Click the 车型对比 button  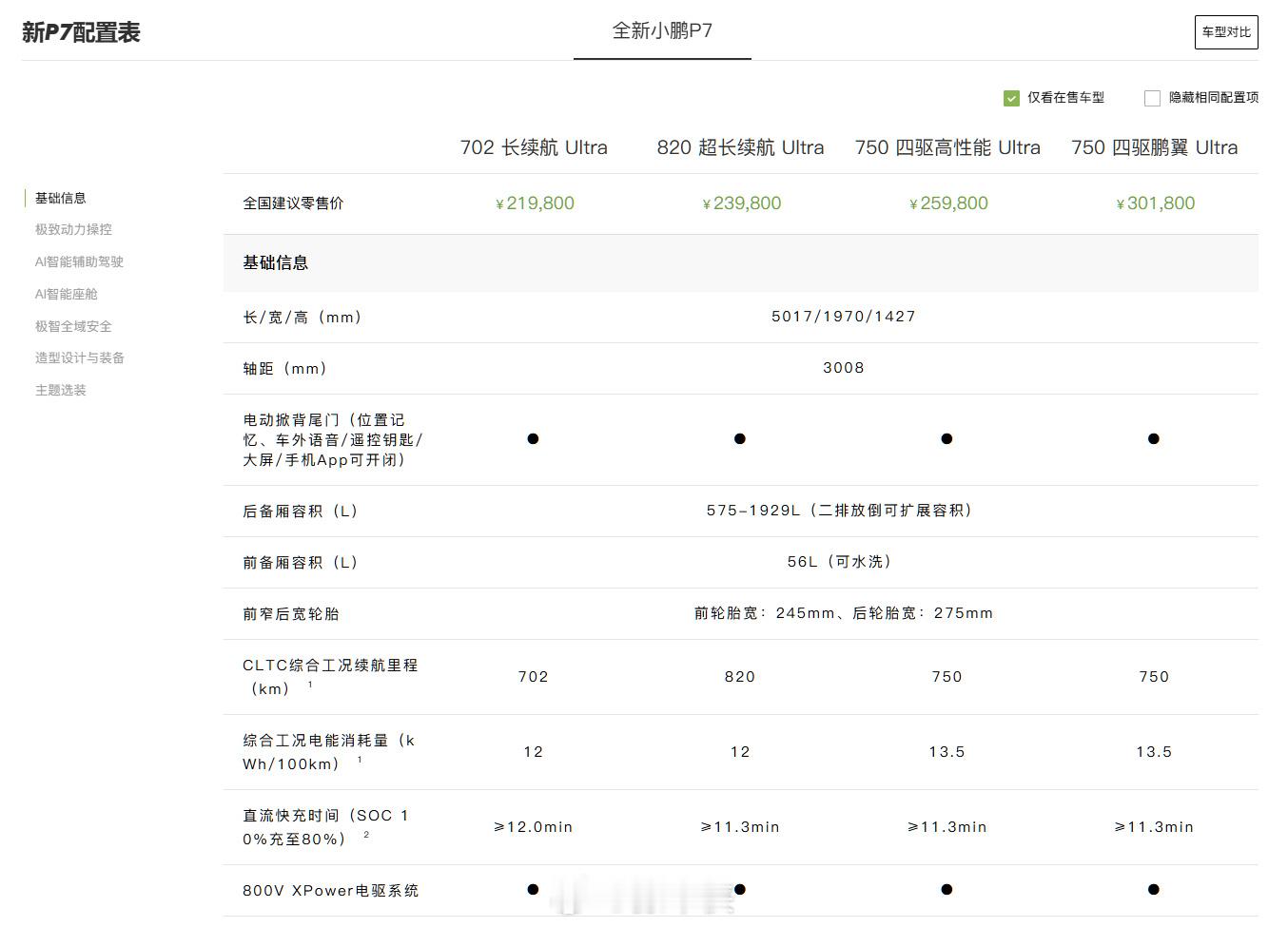(1226, 32)
